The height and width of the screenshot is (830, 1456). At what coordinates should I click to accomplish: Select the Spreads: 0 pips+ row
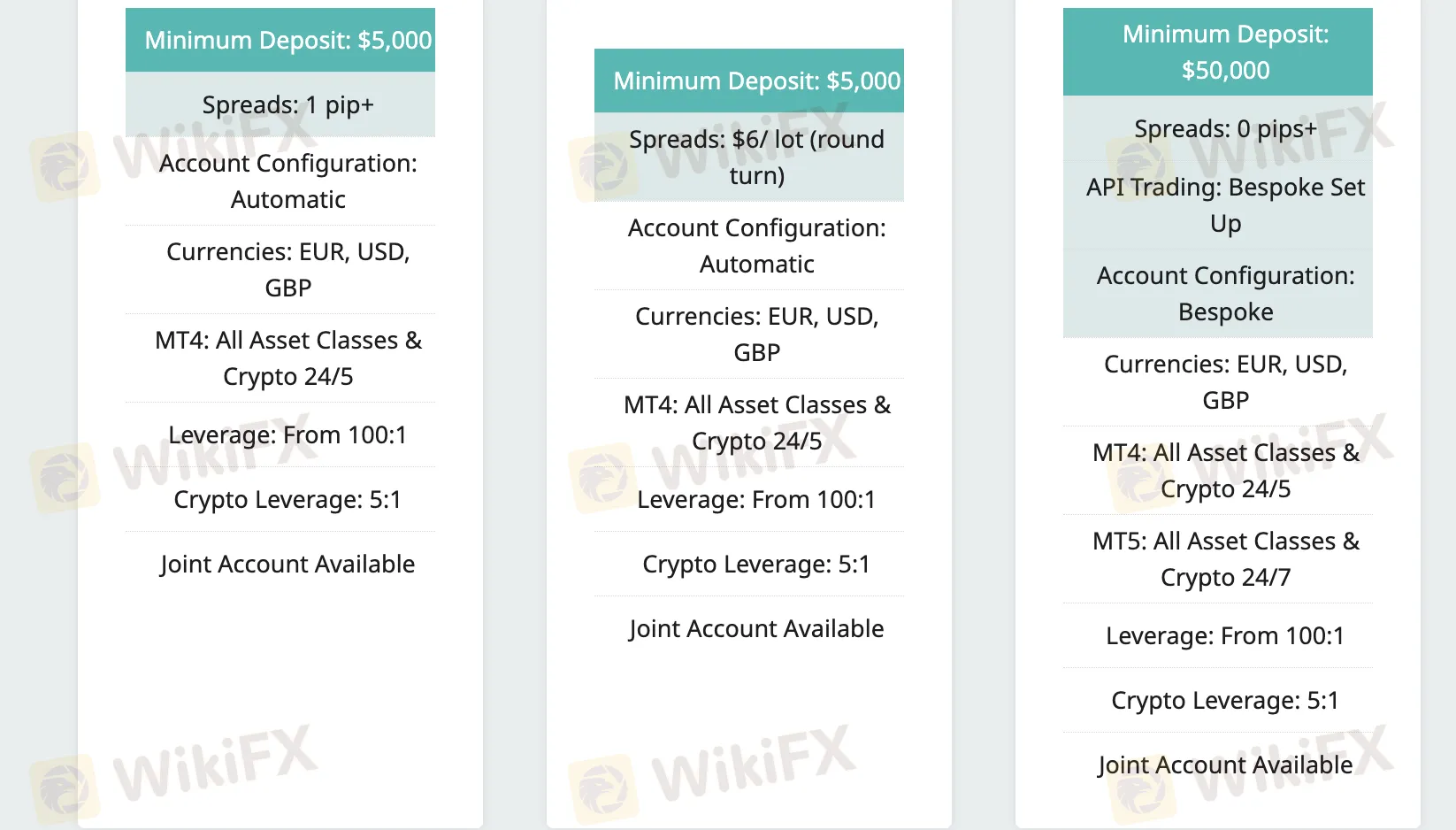1218,128
